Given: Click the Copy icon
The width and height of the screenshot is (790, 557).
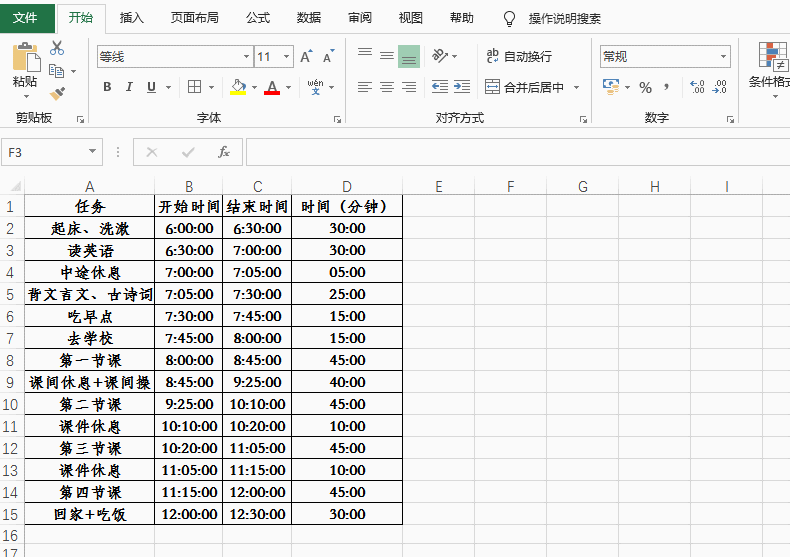Looking at the screenshot, I should (x=56, y=71).
